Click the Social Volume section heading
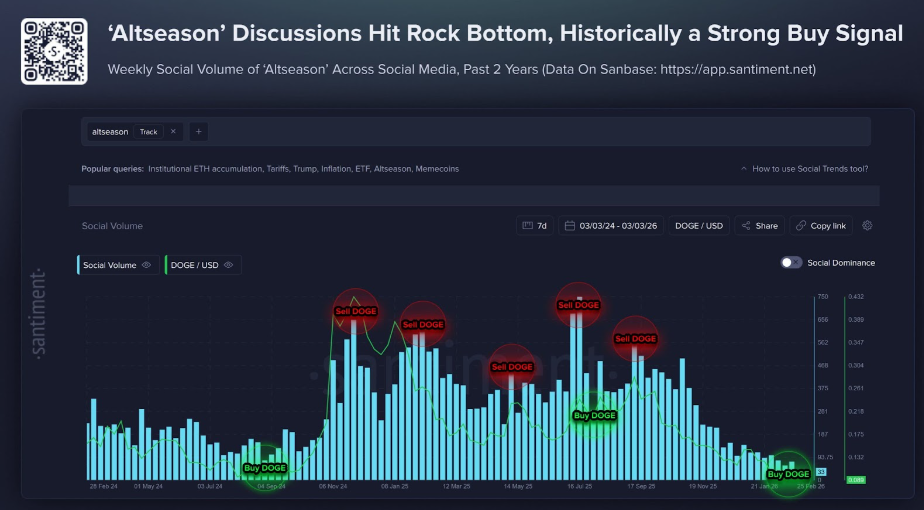924x510 pixels. [112, 226]
